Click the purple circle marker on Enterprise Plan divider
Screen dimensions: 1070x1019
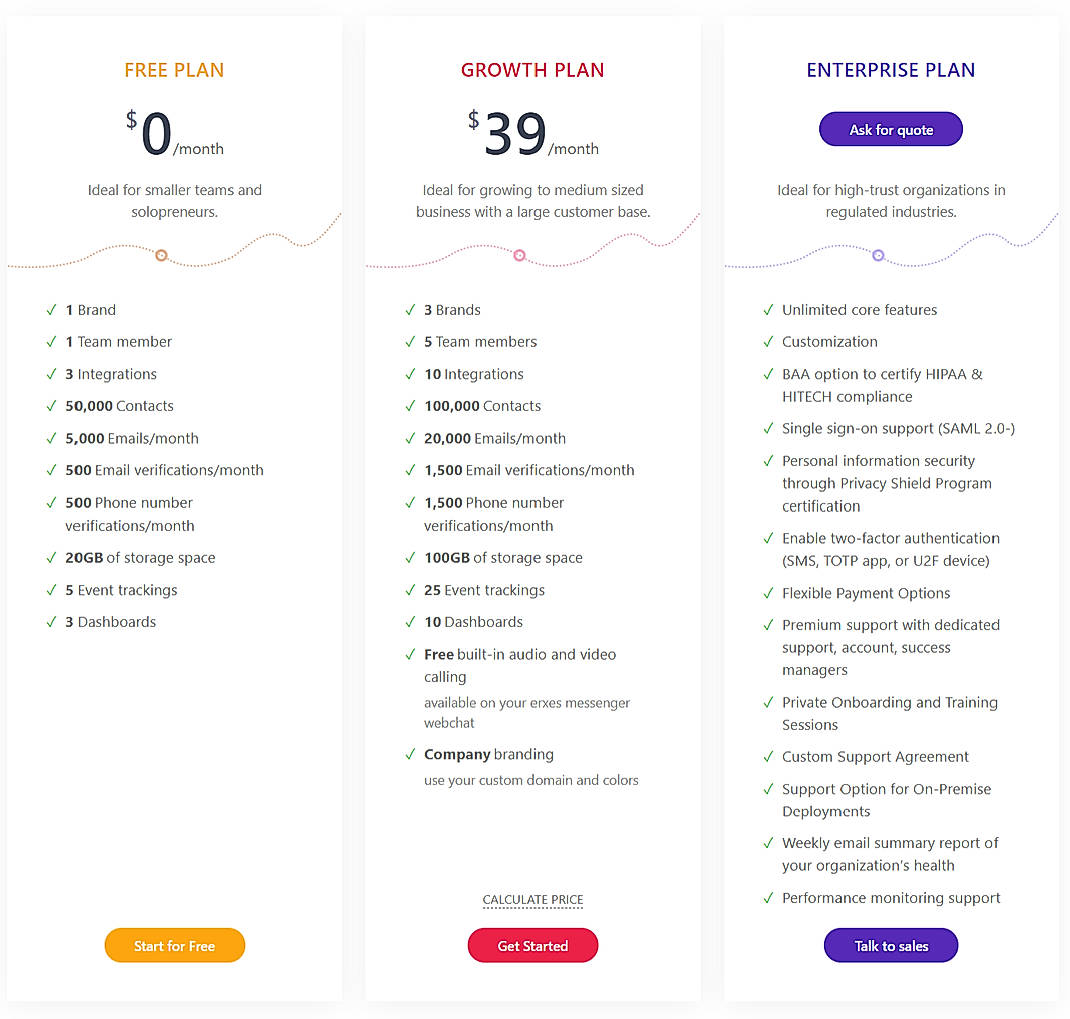click(x=878, y=255)
